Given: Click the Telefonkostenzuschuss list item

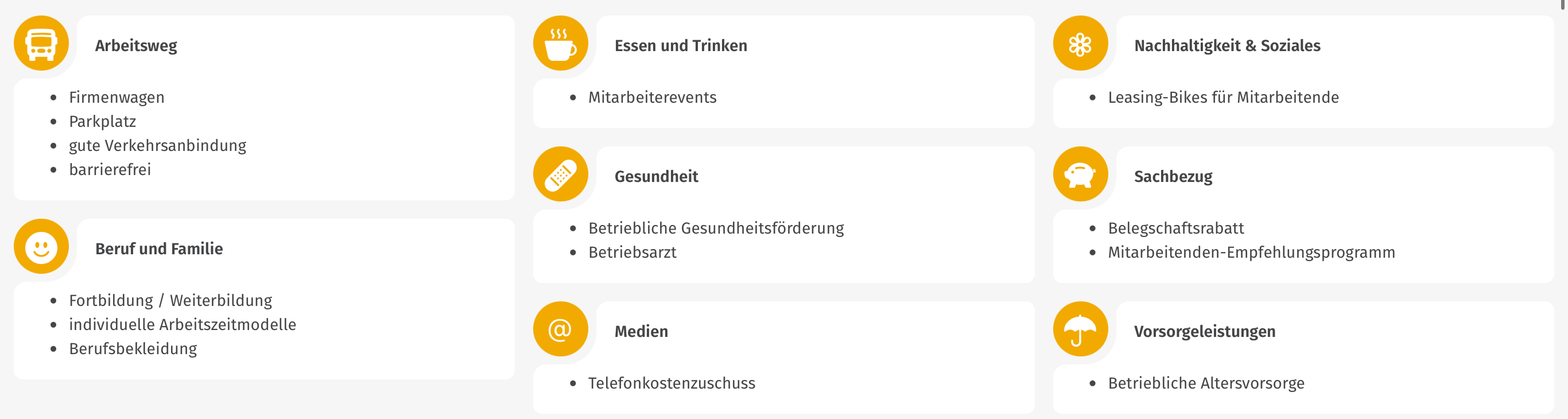Looking at the screenshot, I should click(x=672, y=383).
